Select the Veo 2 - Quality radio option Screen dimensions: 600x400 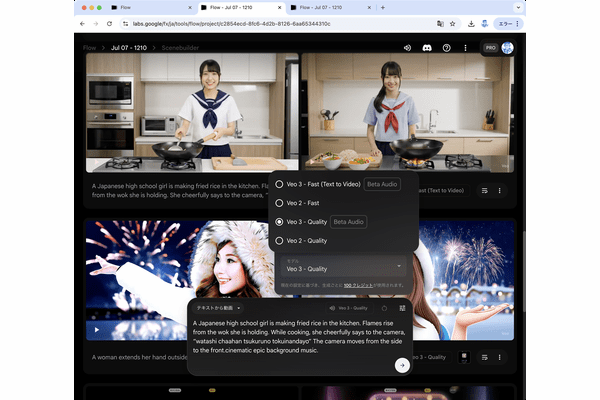coord(301,240)
